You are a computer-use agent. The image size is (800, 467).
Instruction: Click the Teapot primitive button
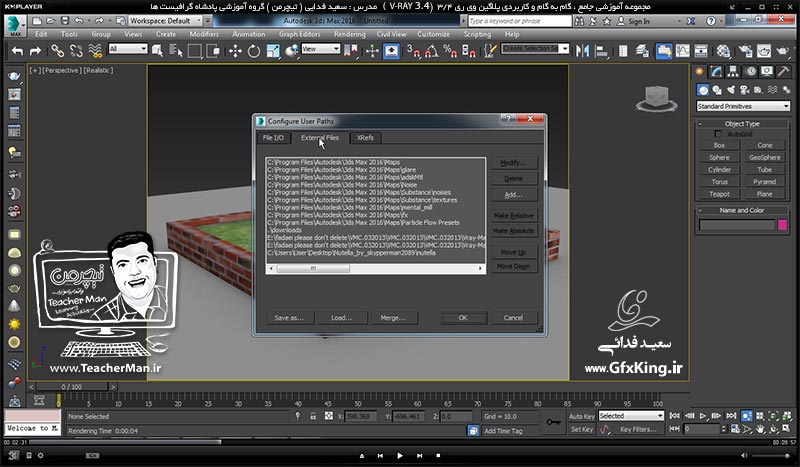(x=719, y=194)
